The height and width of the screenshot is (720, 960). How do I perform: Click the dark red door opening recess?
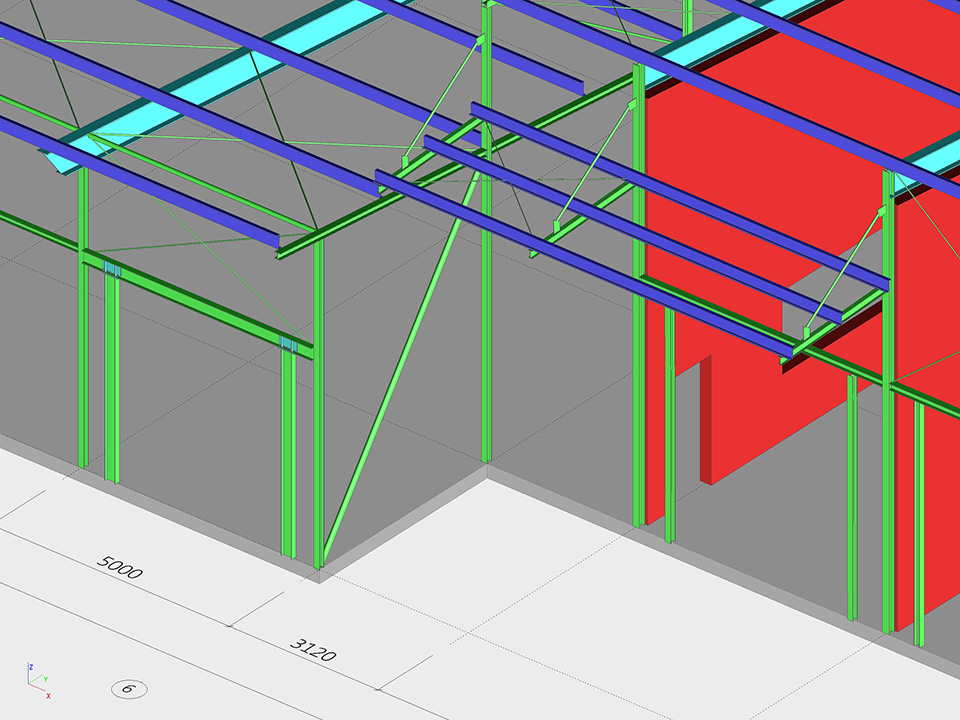706,420
